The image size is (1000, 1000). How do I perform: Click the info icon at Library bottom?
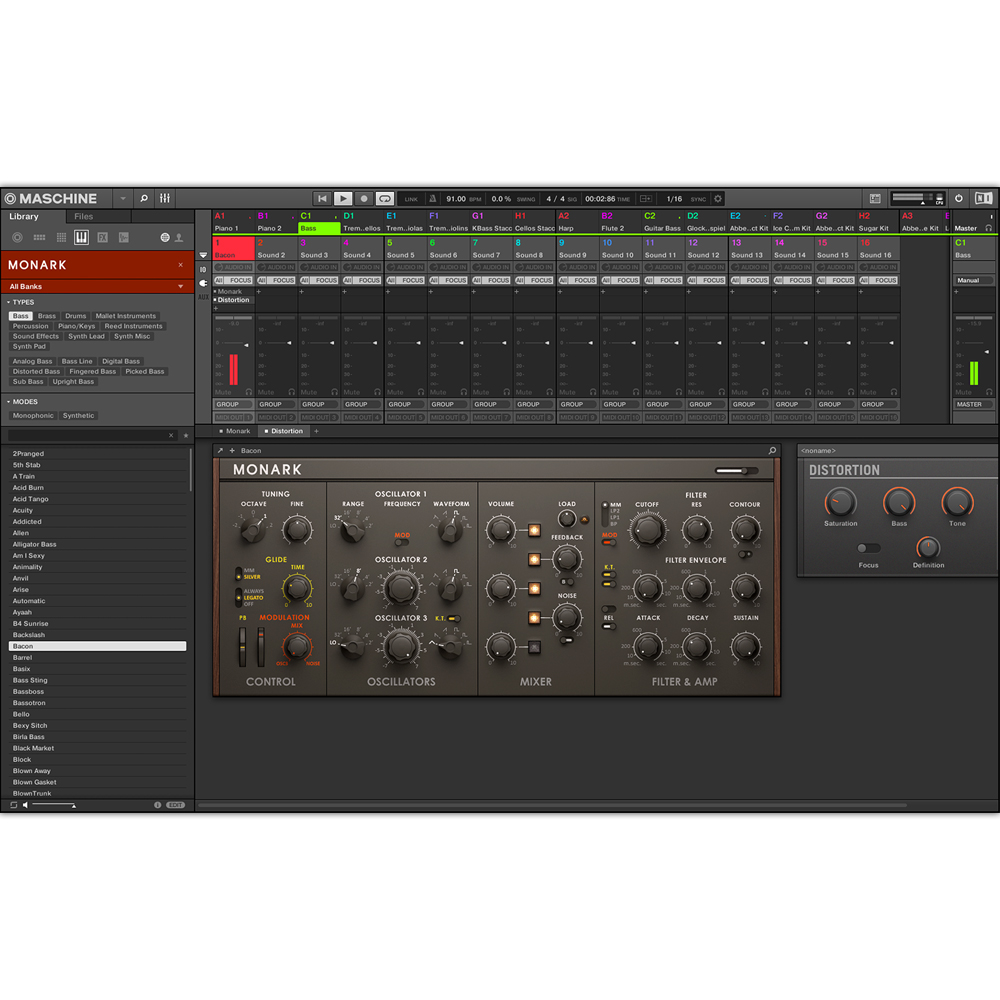158,805
